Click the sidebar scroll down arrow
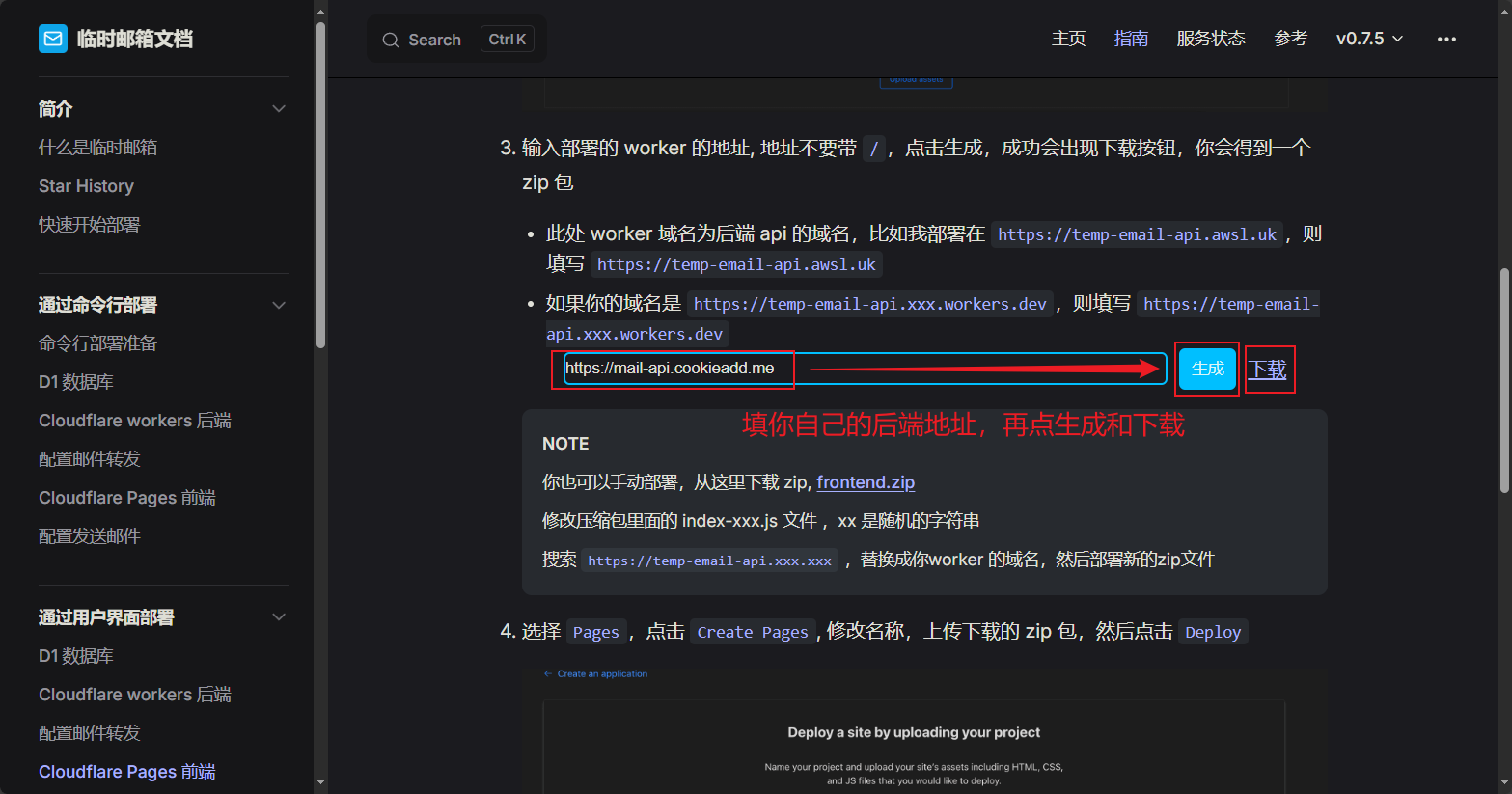 pos(320,782)
